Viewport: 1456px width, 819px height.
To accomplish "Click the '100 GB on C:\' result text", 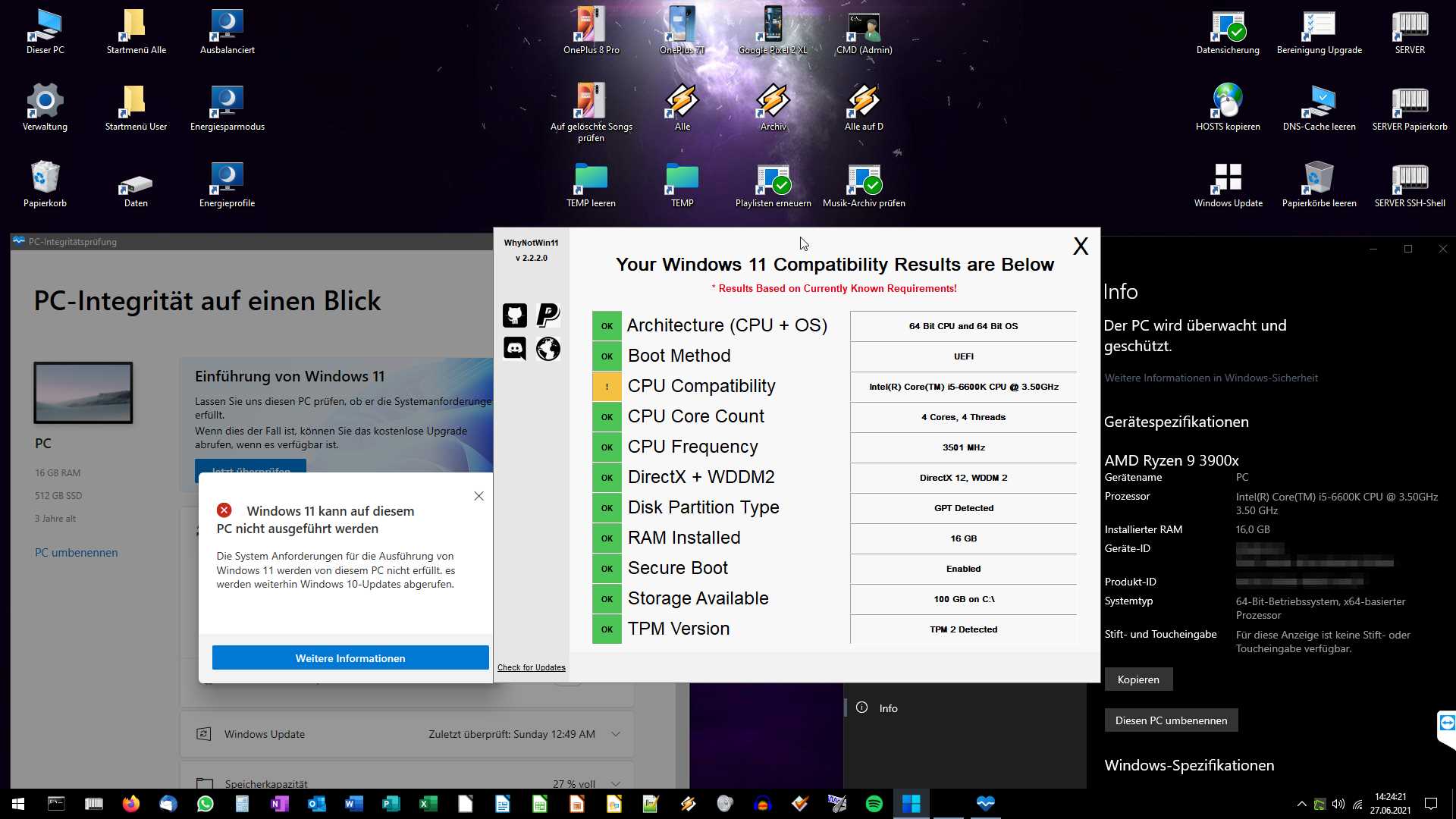I will click(x=963, y=599).
